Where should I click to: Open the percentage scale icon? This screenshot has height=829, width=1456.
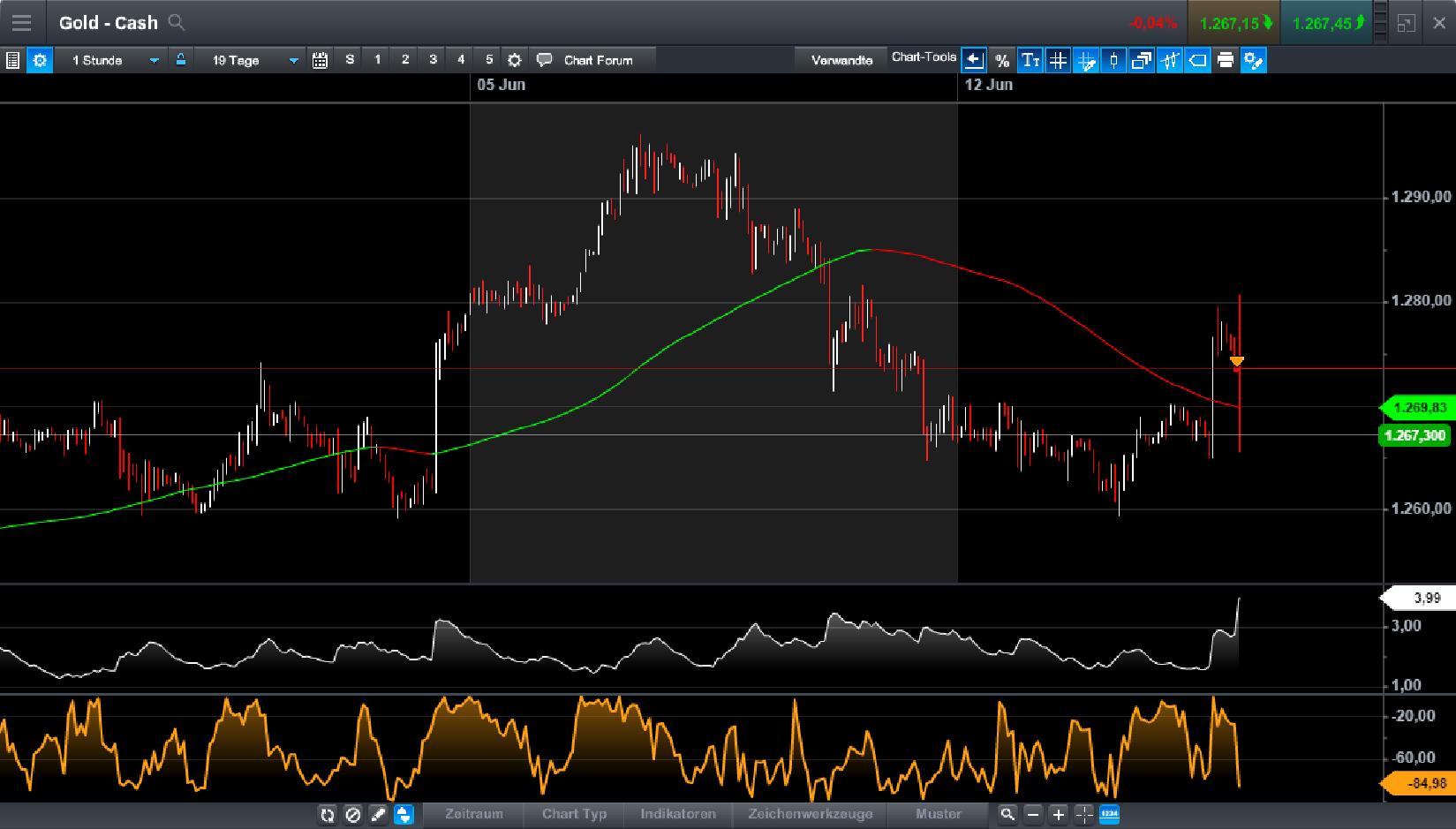click(x=1002, y=61)
